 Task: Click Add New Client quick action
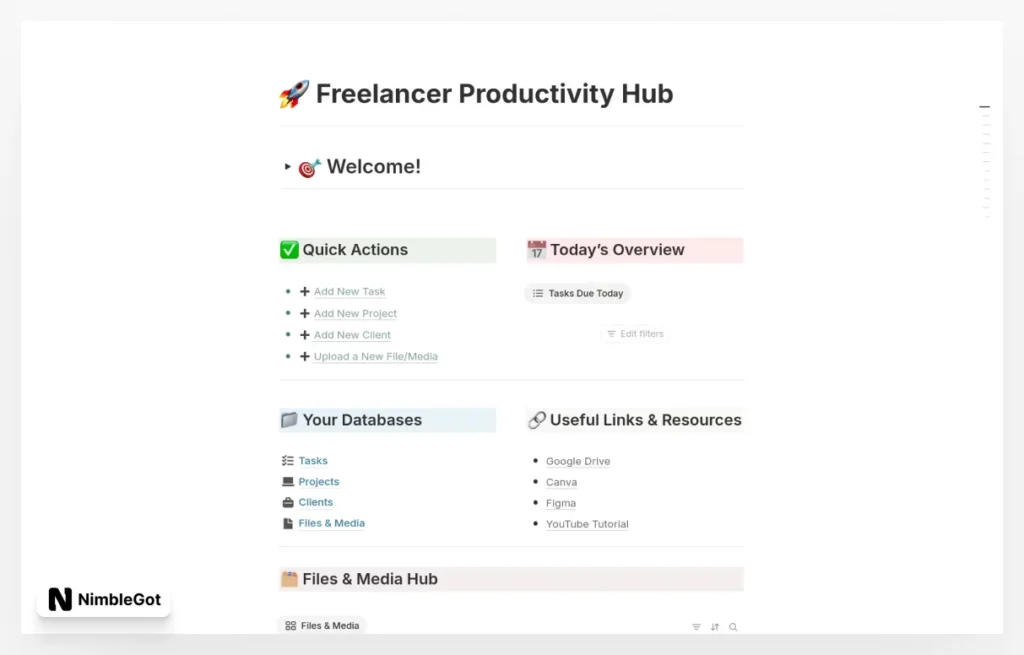pos(352,334)
